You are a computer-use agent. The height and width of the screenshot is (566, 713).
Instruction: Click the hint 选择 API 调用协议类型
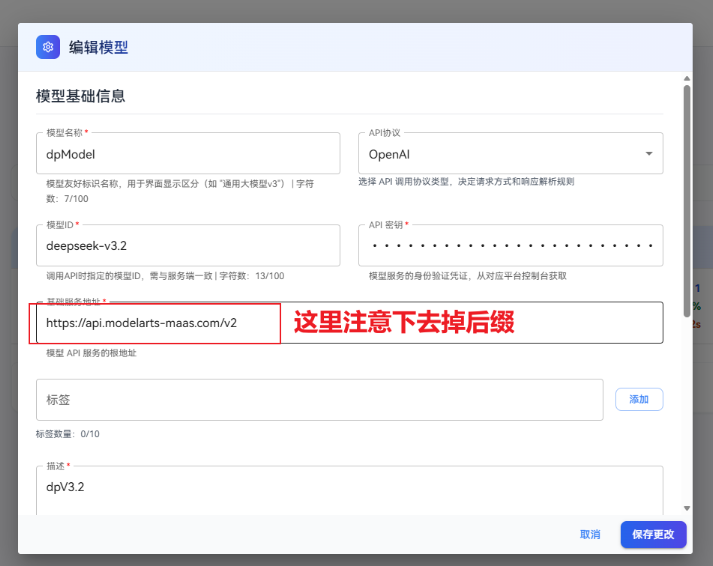tap(466, 181)
